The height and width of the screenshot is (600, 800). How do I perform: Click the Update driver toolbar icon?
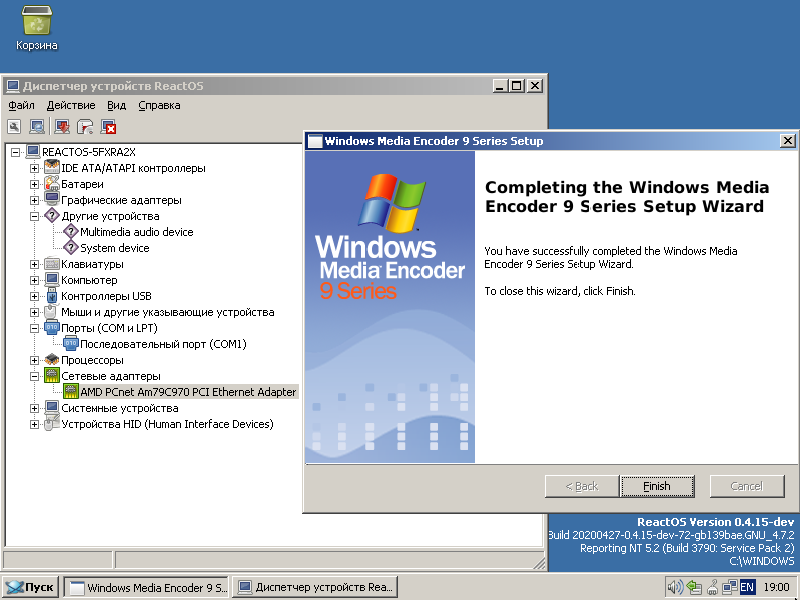click(62, 126)
